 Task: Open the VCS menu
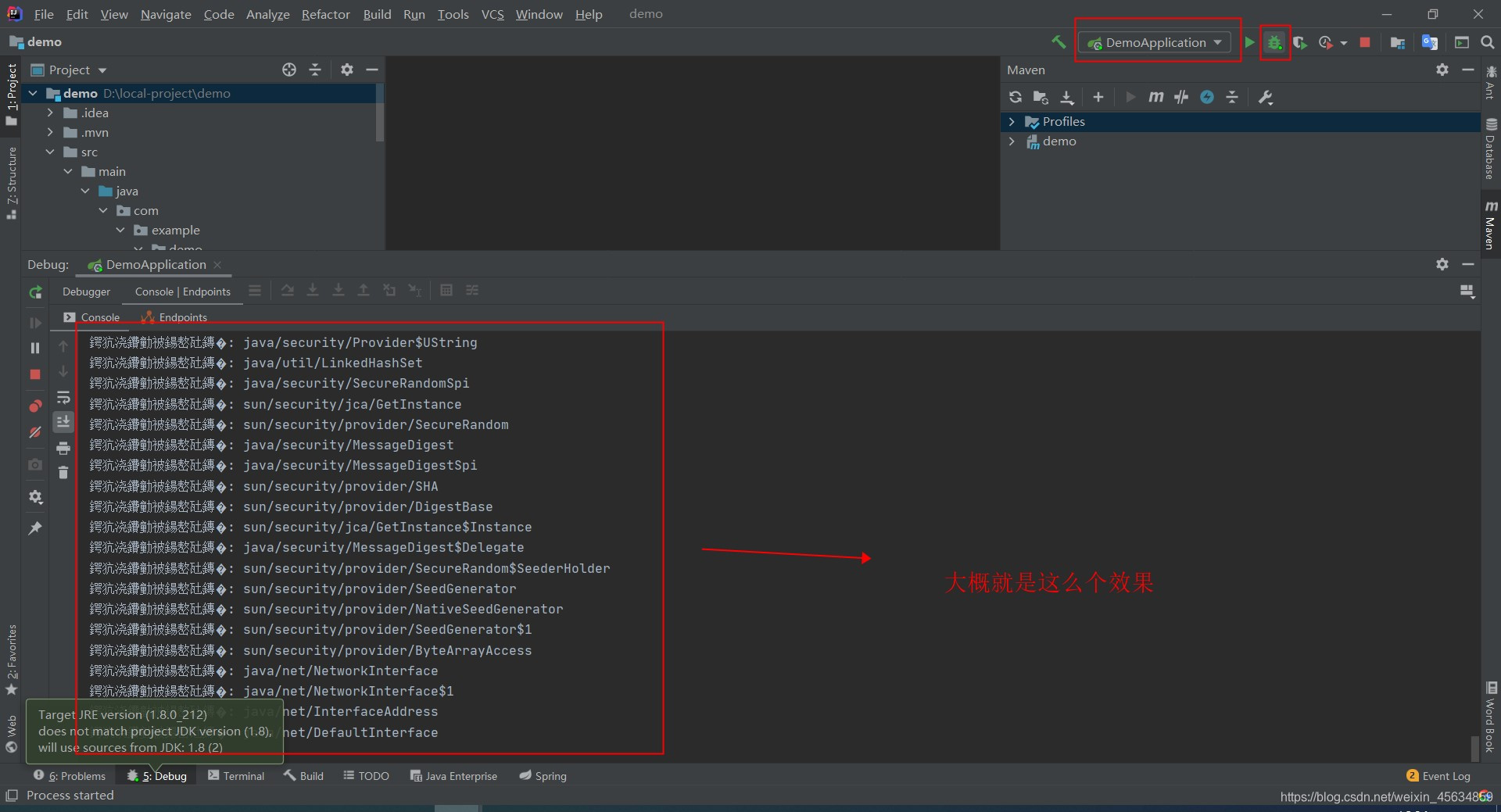[493, 14]
